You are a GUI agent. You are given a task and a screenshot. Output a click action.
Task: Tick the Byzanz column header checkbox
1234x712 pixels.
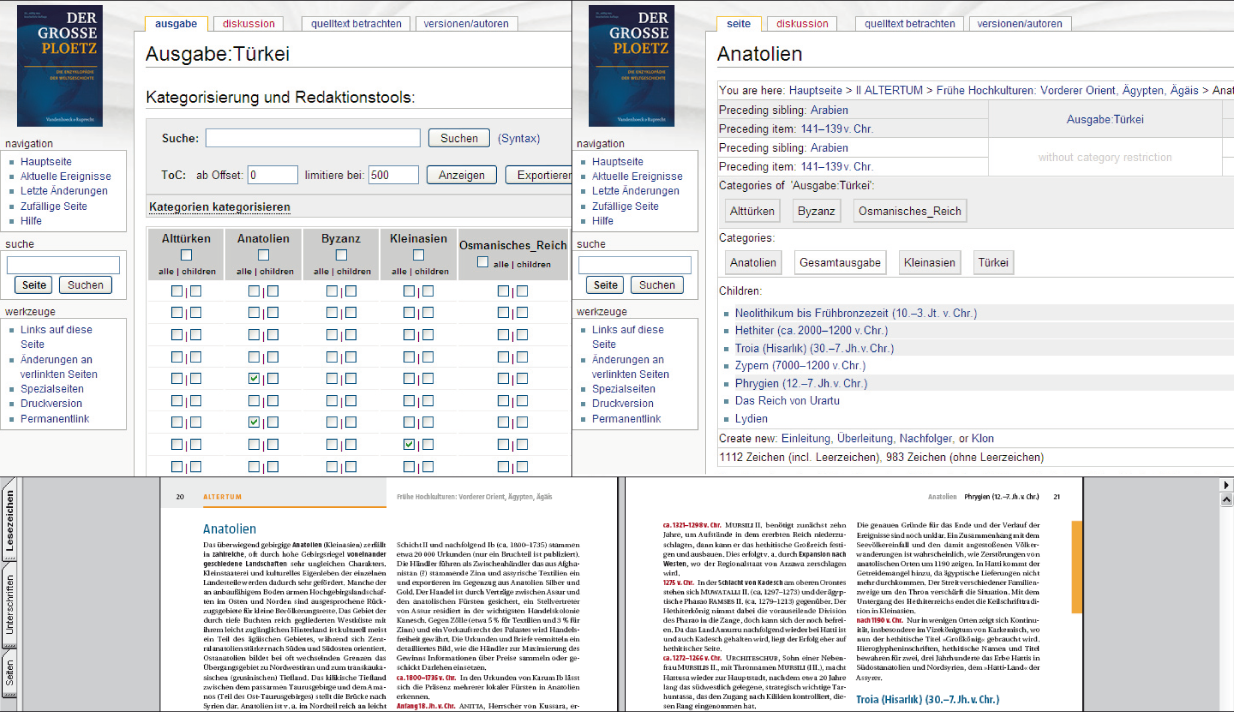coord(341,255)
